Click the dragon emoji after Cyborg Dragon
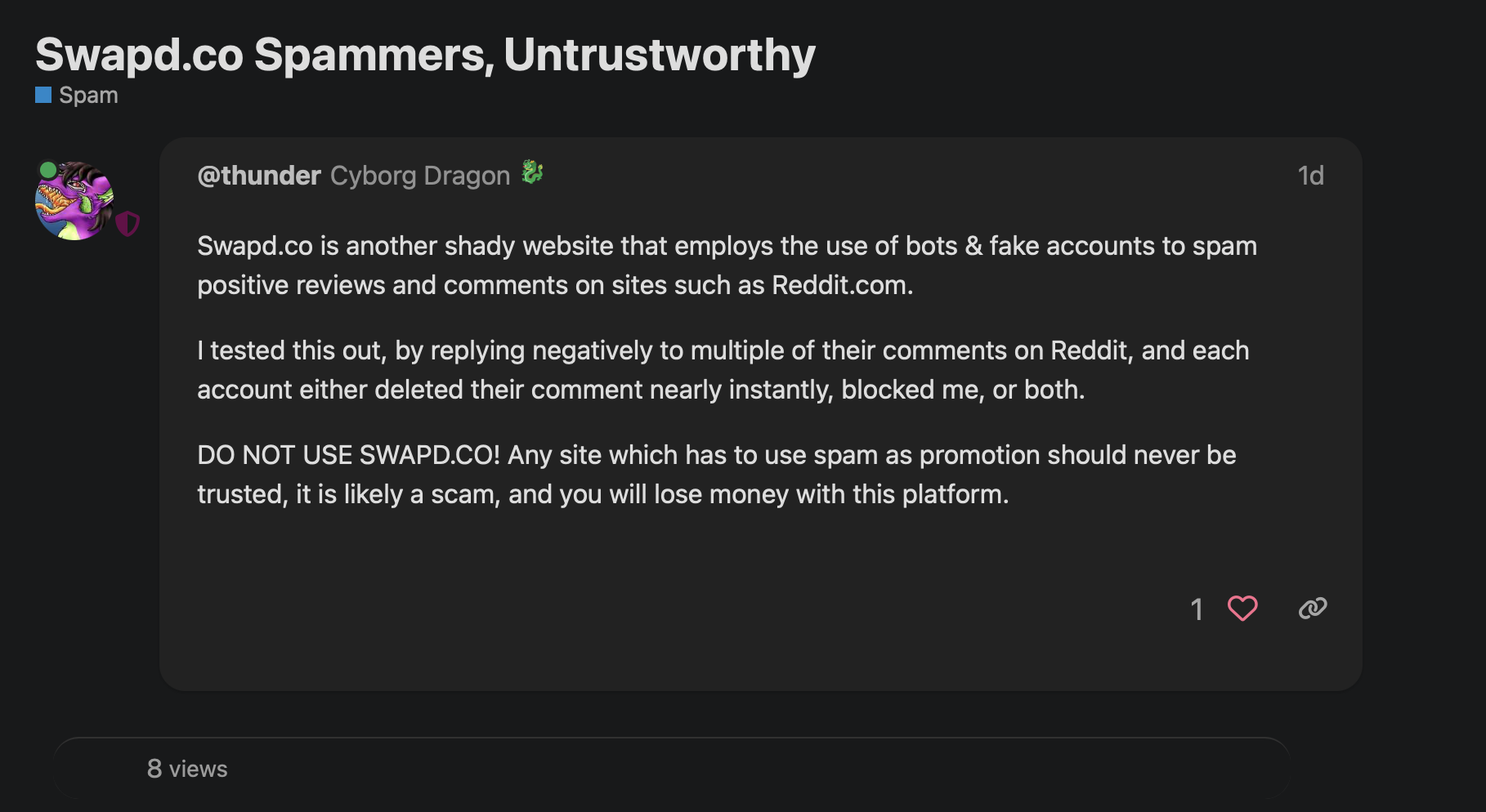The height and width of the screenshot is (812, 1486). (x=533, y=172)
